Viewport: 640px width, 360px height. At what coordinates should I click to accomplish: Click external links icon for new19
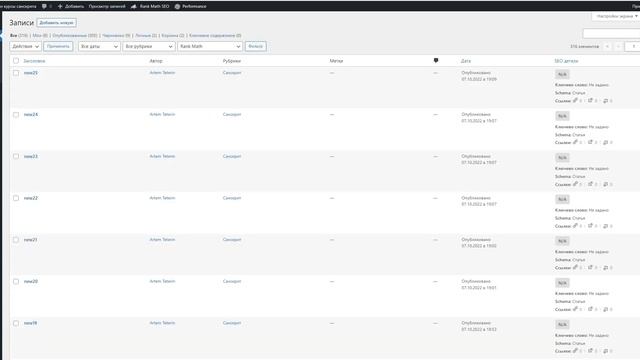(590, 351)
